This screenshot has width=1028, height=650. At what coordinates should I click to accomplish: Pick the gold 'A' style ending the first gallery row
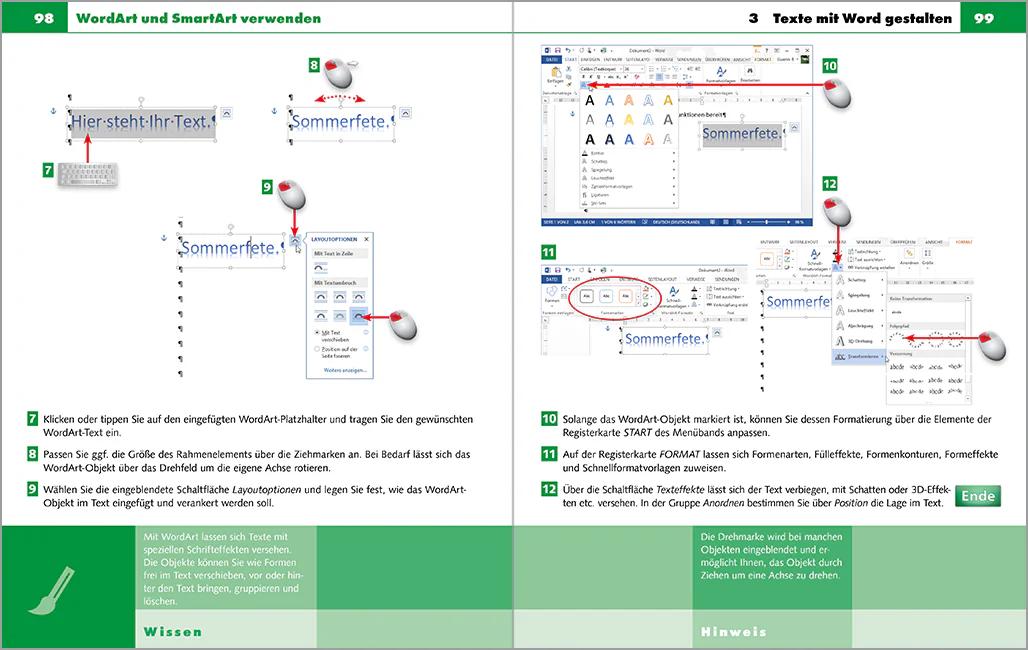pos(667,100)
